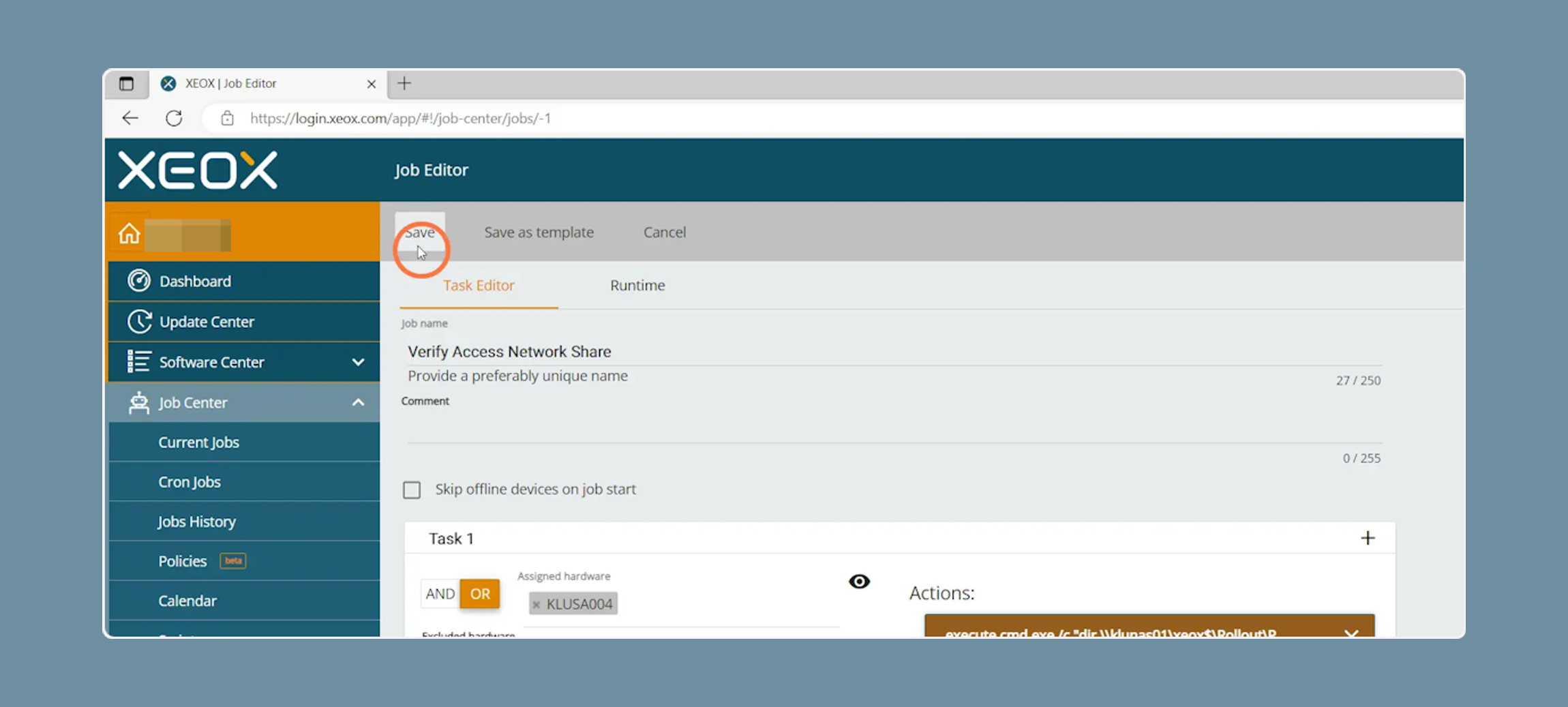
Task: Click the Update Center clock icon
Action: pos(139,322)
